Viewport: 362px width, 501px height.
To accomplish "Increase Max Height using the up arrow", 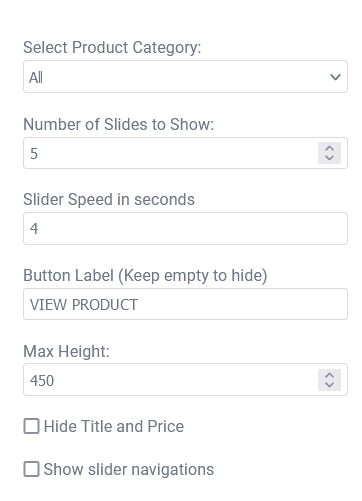I will tap(329, 375).
